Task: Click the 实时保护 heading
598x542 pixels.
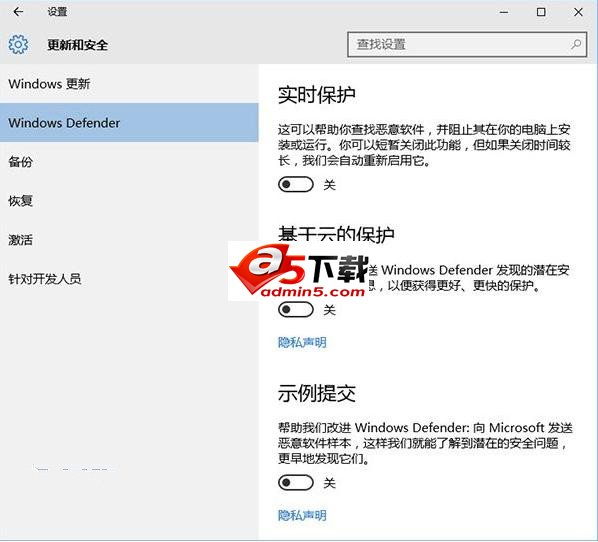Action: pos(317,95)
